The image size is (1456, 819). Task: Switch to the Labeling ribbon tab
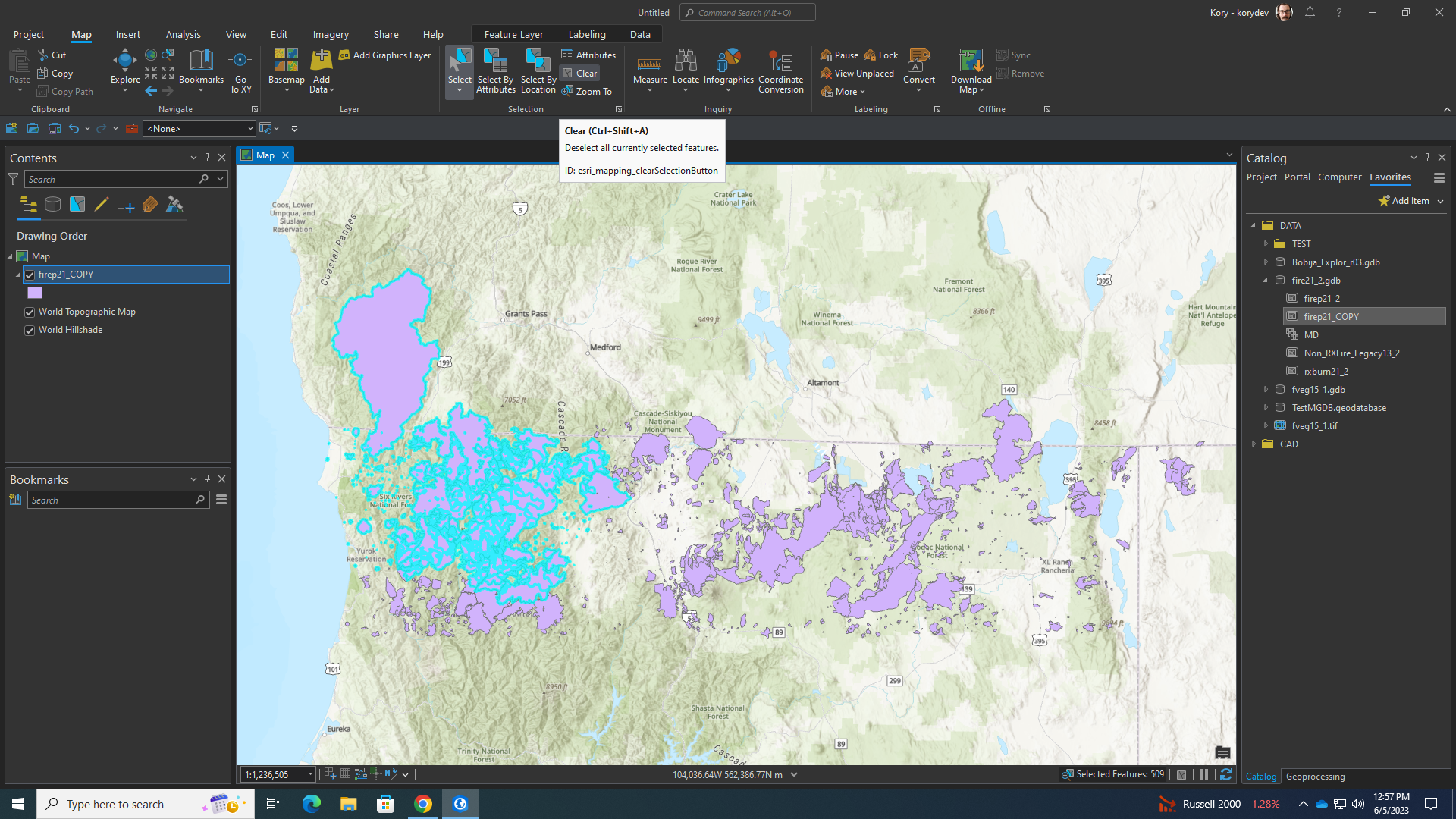[587, 34]
